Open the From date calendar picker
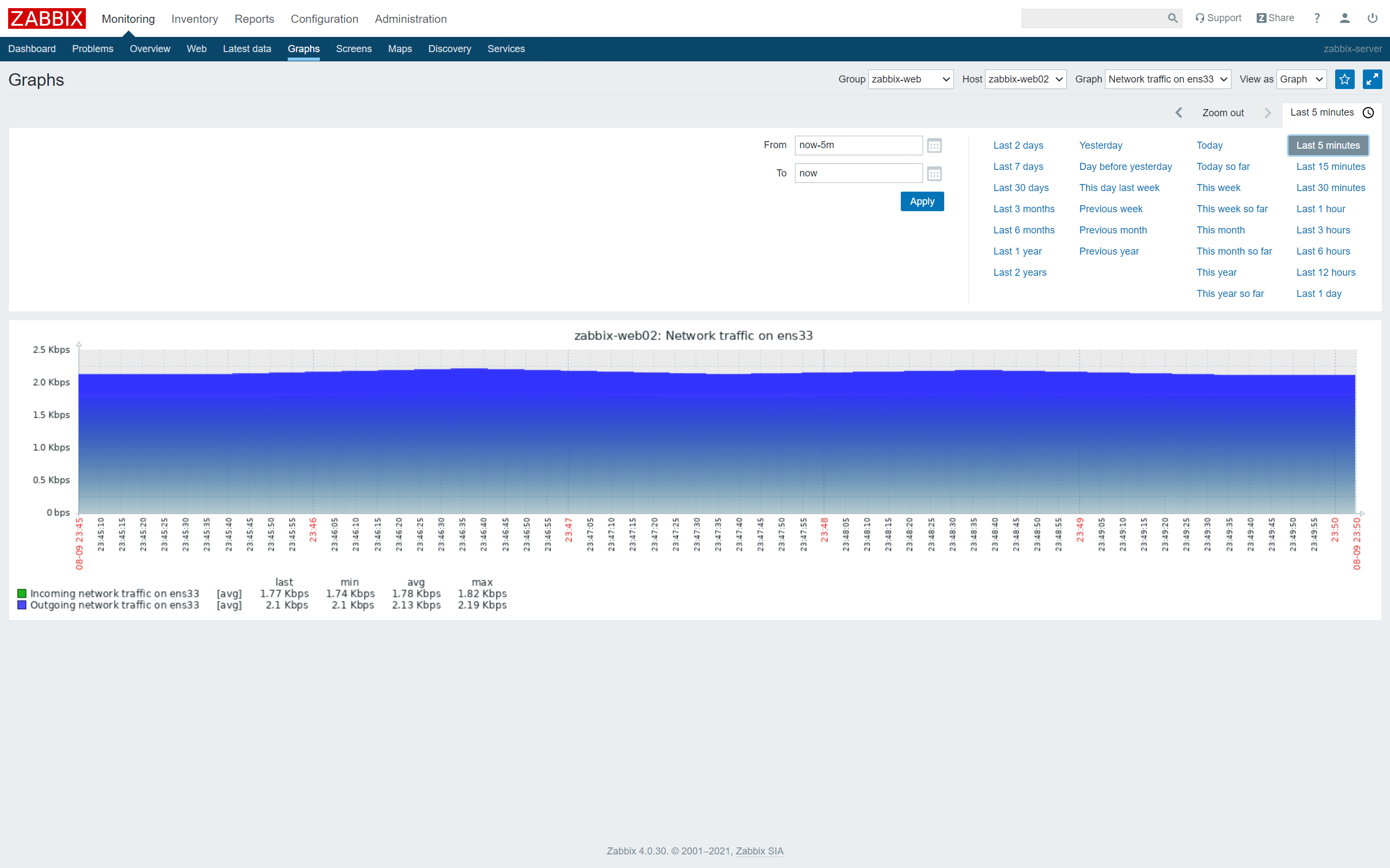 point(934,145)
